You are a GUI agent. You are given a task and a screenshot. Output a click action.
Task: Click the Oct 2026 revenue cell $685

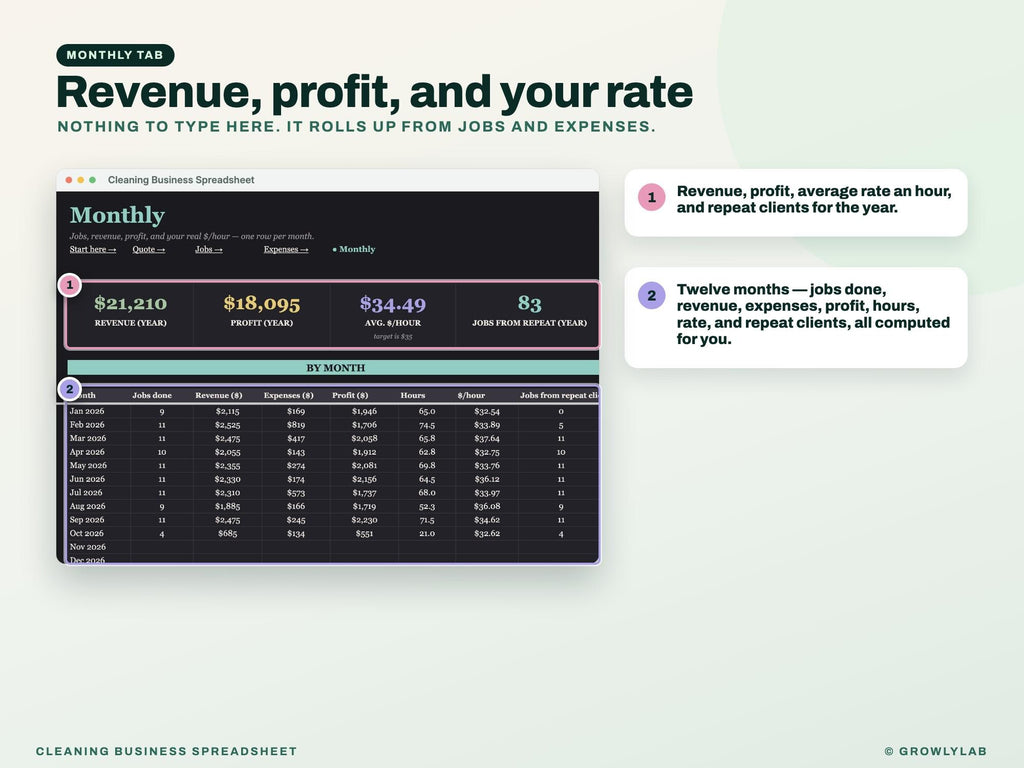tap(227, 534)
